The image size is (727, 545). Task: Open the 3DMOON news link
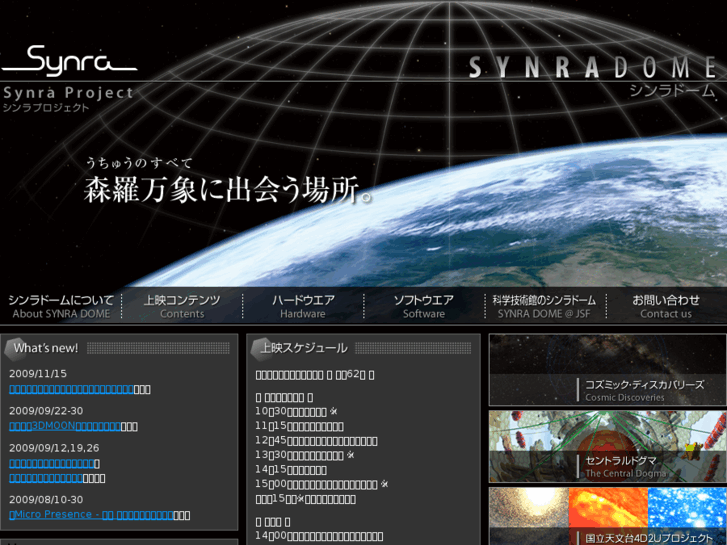click(x=65, y=426)
